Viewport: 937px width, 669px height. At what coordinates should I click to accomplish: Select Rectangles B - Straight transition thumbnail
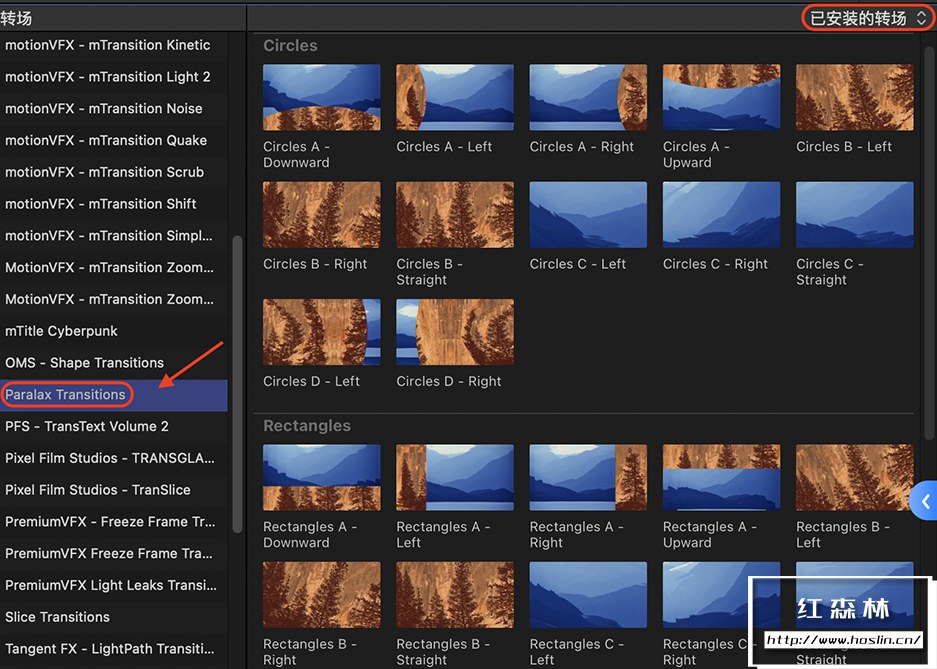click(x=455, y=594)
